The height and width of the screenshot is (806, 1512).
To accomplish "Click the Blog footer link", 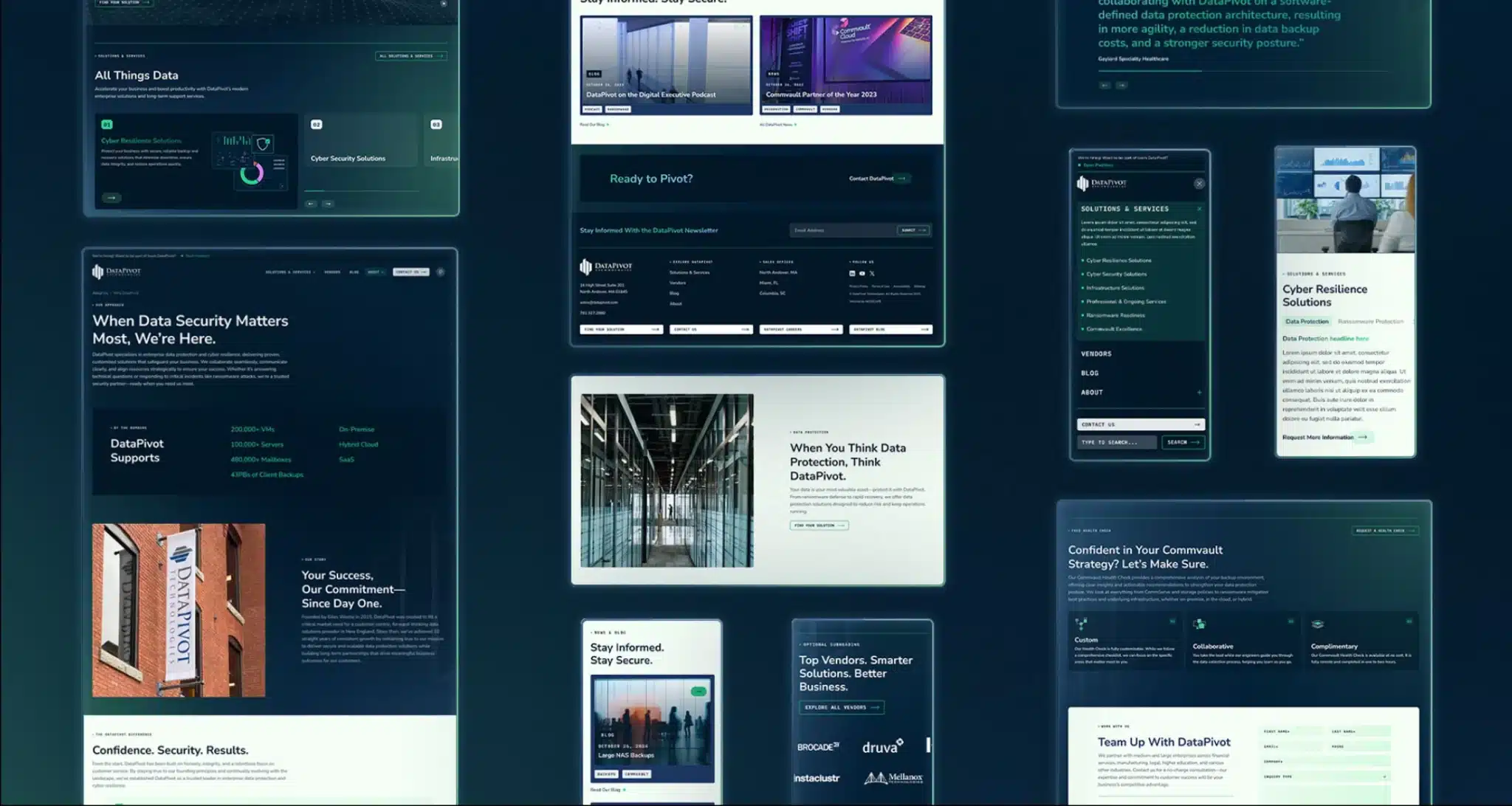I will coord(674,293).
